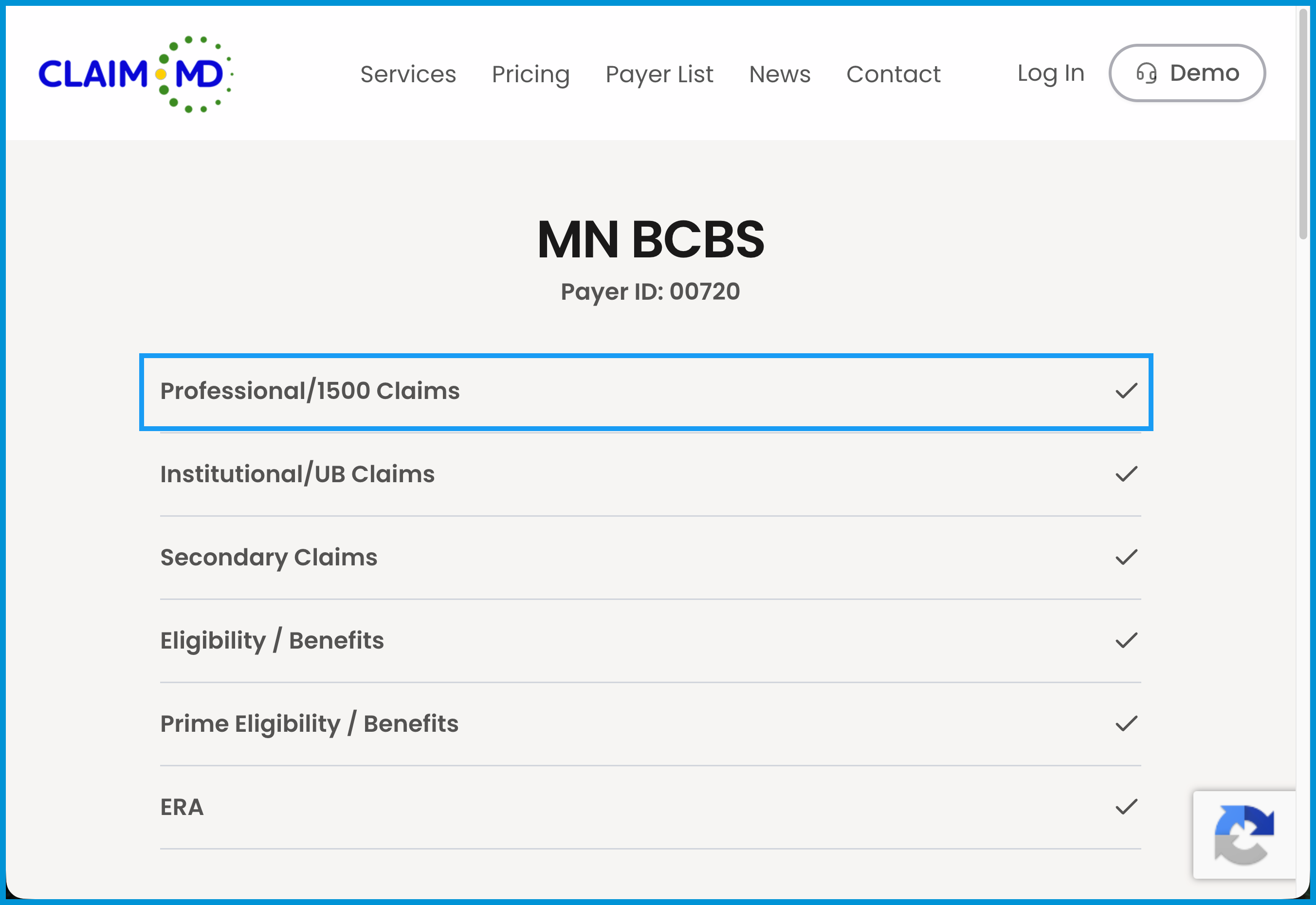Open the News section

(779, 74)
